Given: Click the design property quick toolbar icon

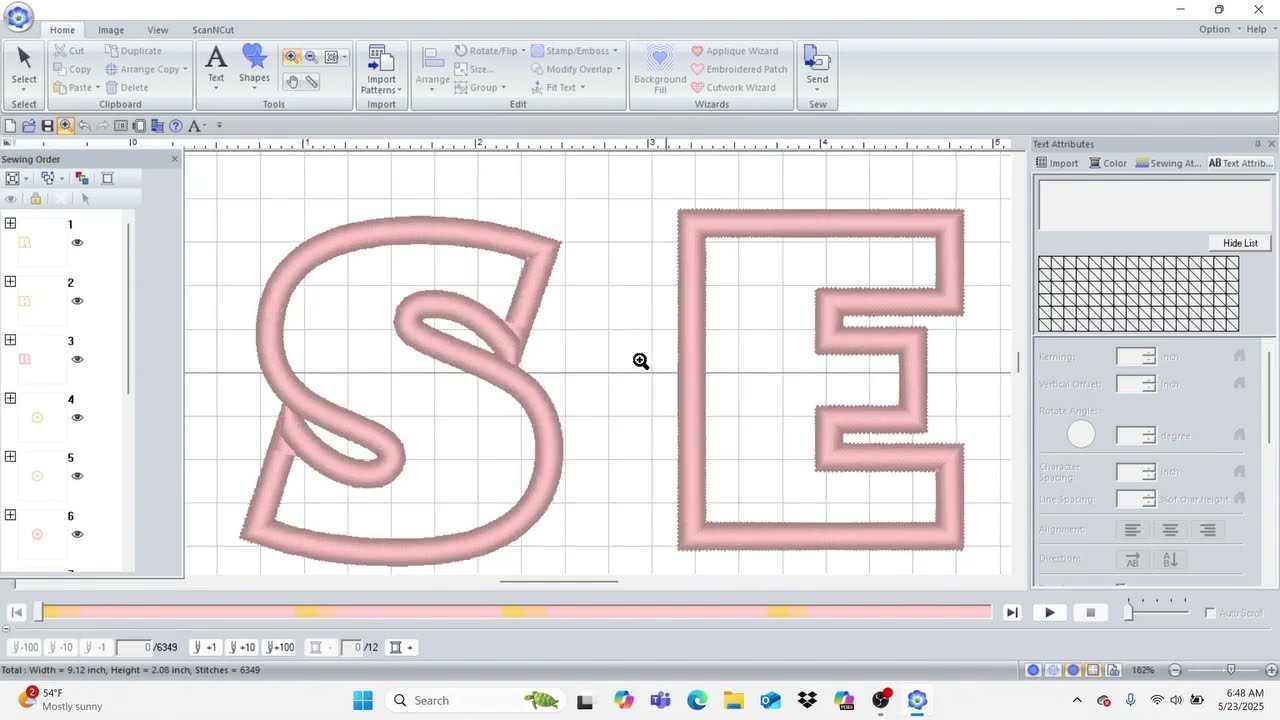Looking at the screenshot, I should pos(121,126).
